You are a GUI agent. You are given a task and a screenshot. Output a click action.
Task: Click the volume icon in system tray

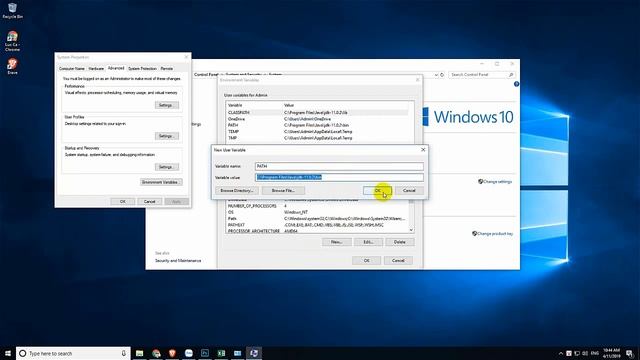[x=585, y=353]
